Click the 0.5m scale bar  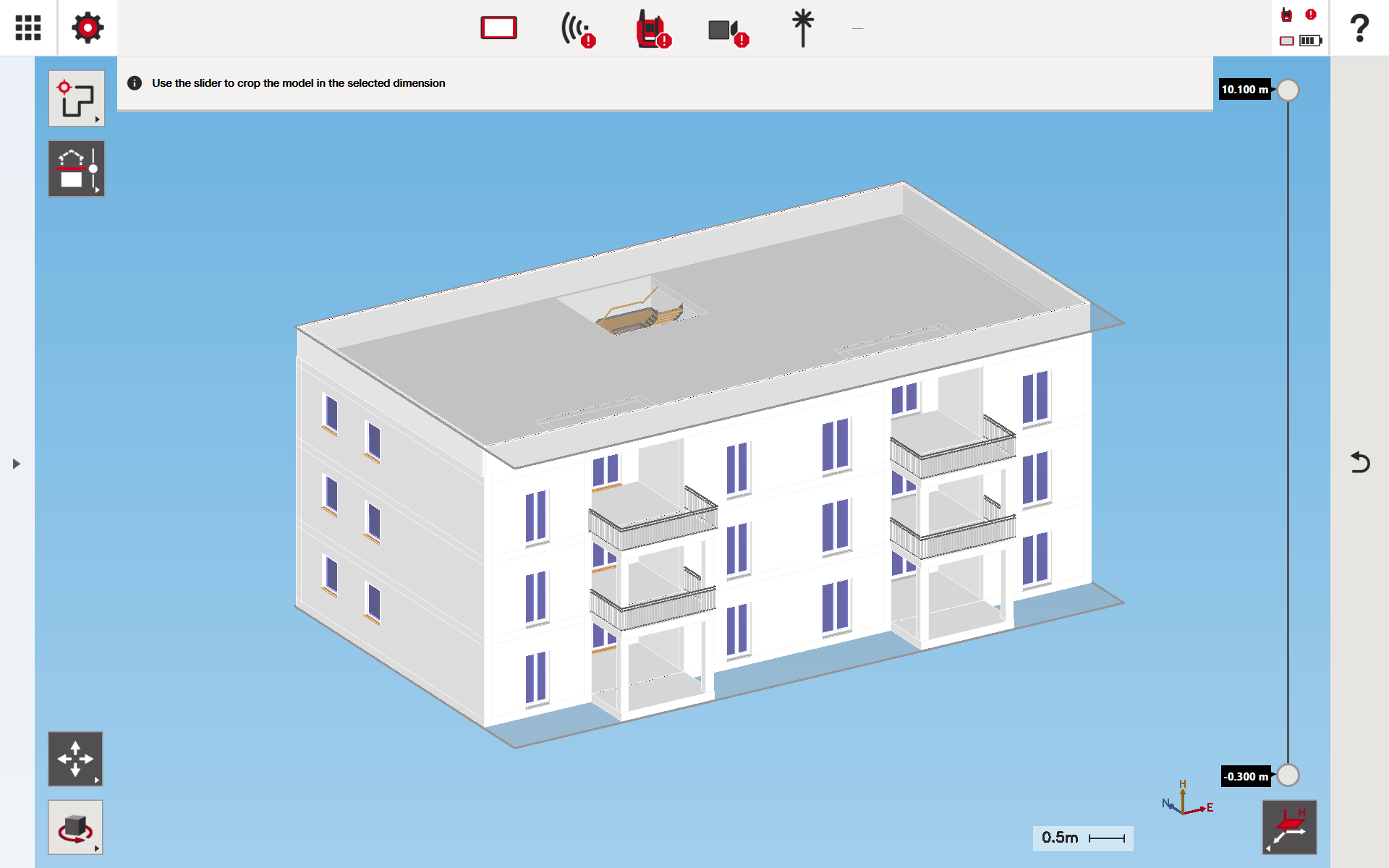tap(1082, 838)
